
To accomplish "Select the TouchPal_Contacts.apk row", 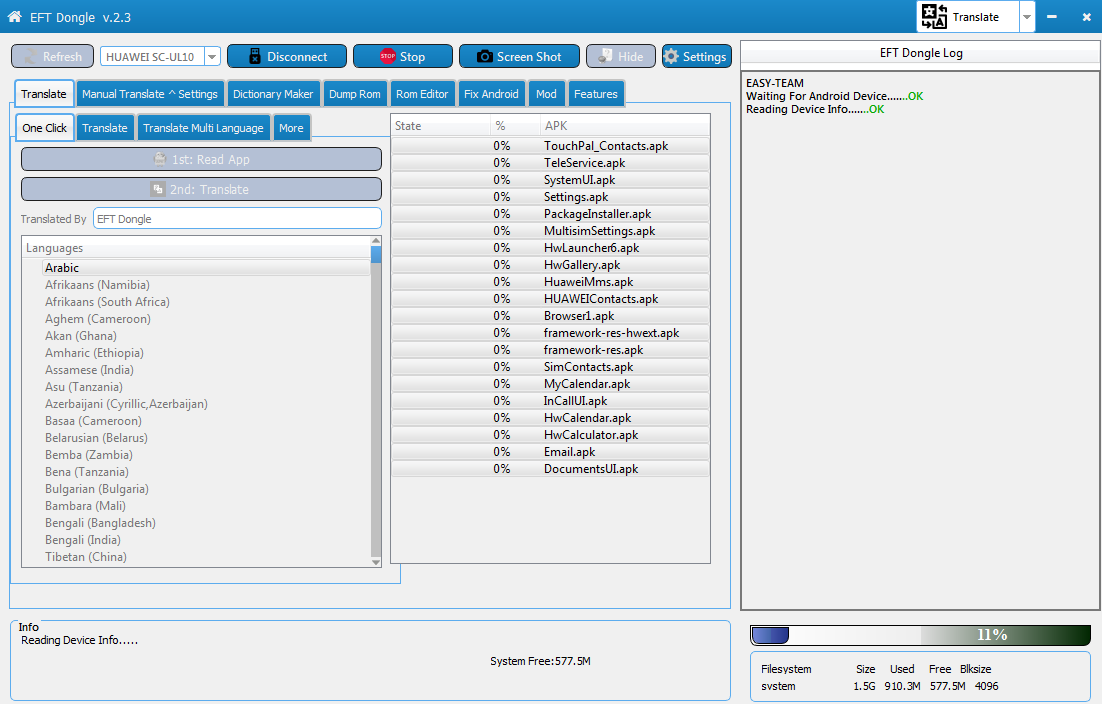I will pyautogui.click(x=550, y=146).
